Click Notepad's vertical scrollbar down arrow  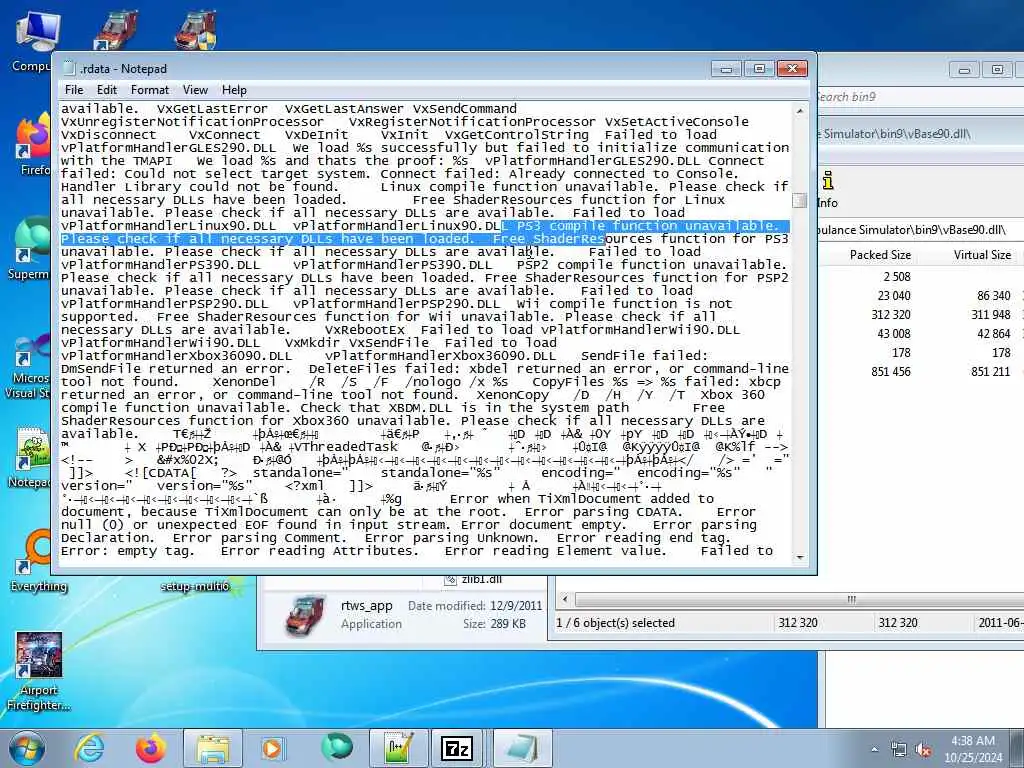click(800, 558)
